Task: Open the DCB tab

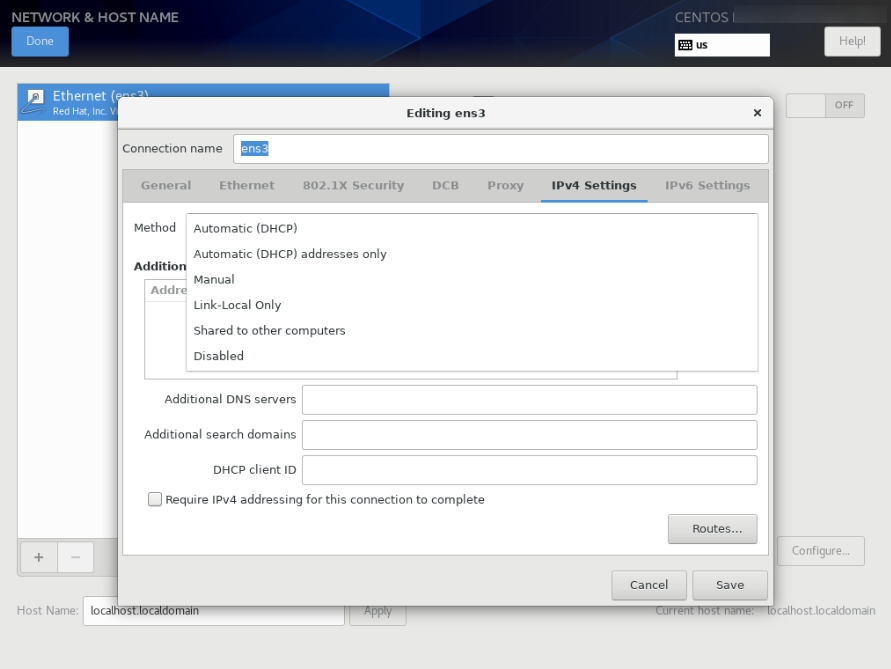Action: pyautogui.click(x=445, y=185)
